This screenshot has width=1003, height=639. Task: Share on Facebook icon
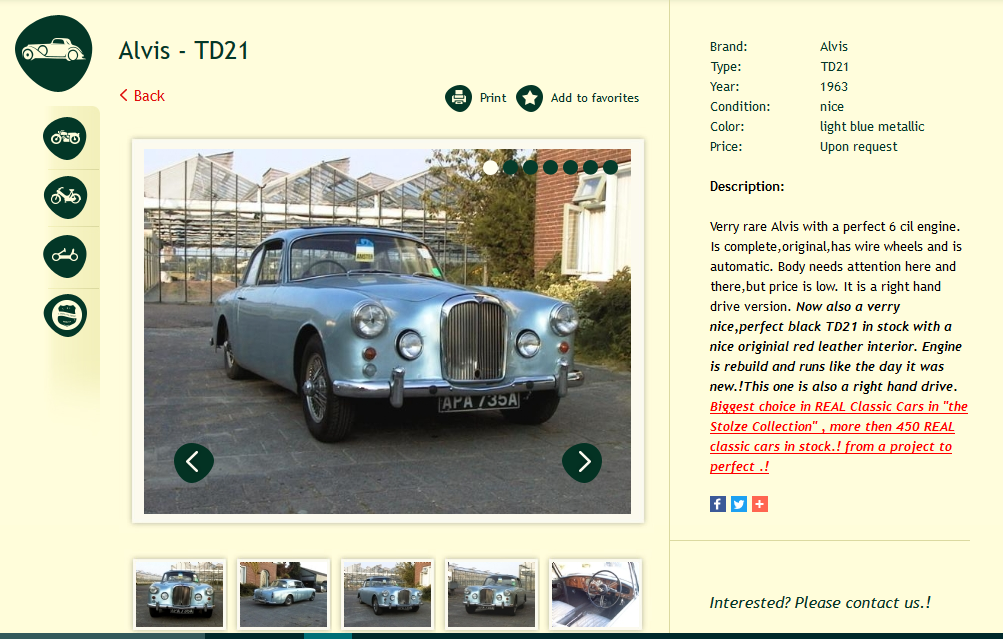coord(718,504)
